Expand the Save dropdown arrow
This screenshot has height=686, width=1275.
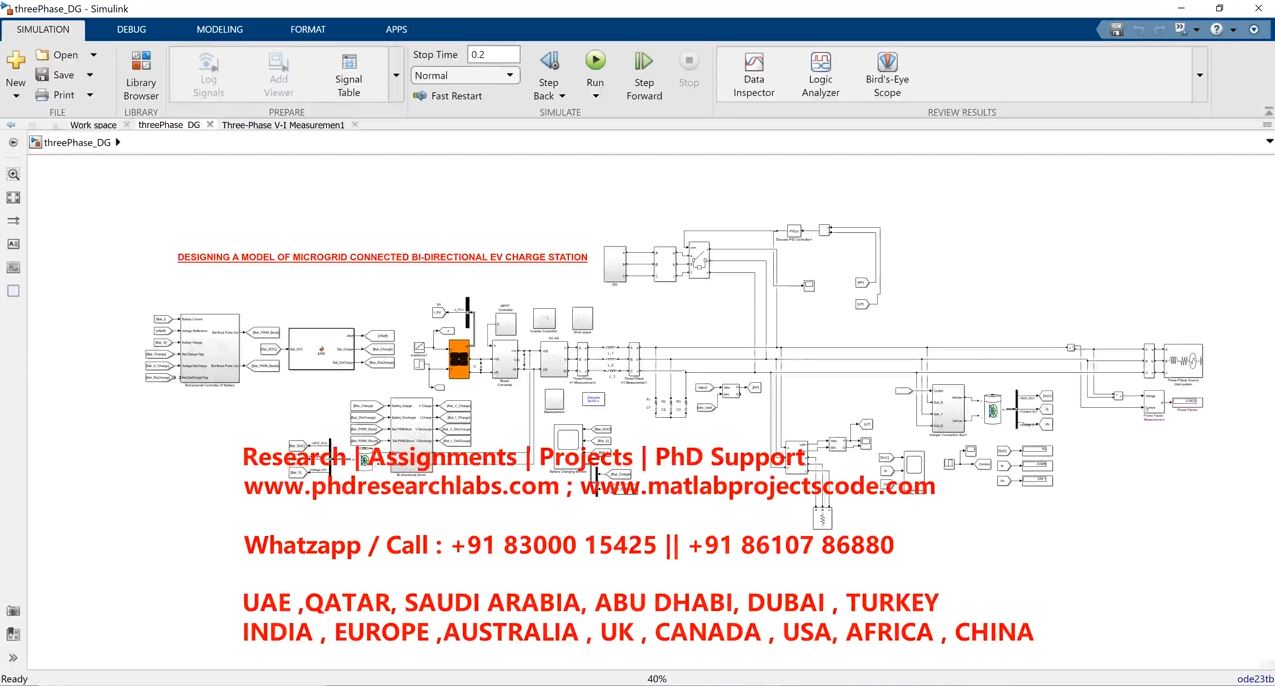coord(90,75)
